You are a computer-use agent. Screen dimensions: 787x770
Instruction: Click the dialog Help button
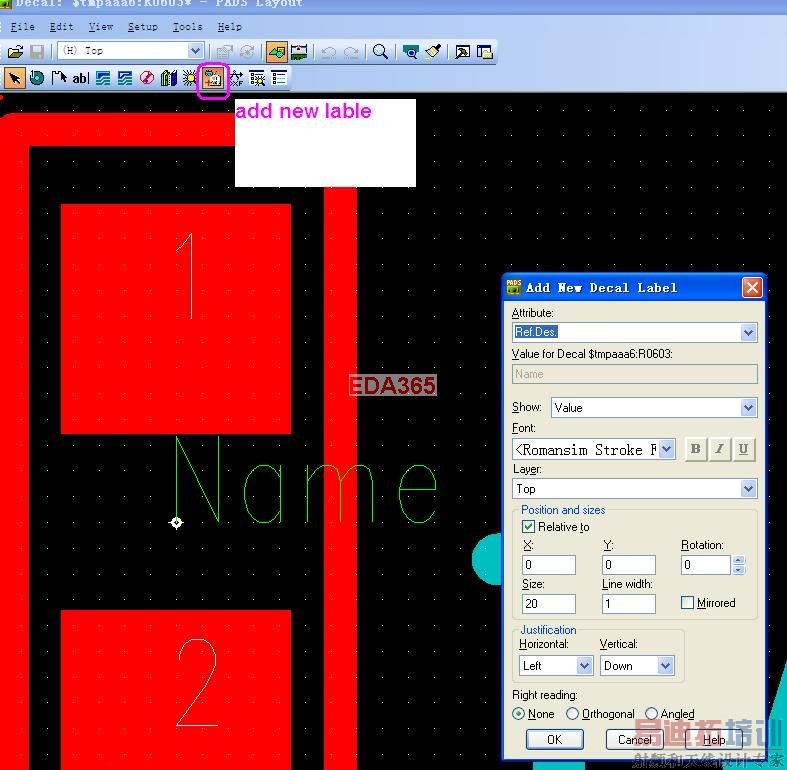[714, 739]
